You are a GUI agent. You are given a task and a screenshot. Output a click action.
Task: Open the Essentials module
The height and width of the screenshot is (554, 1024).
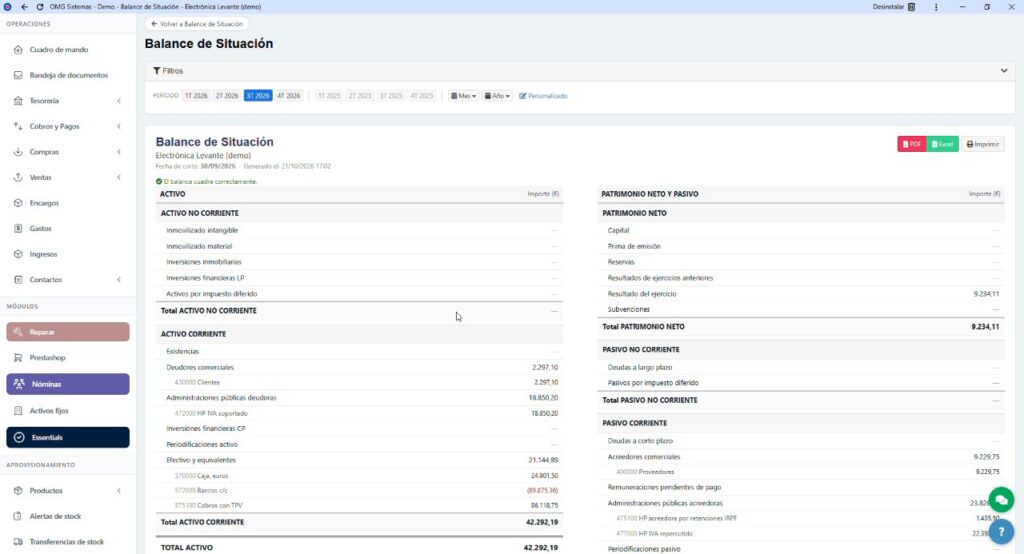pyautogui.click(x=68, y=438)
